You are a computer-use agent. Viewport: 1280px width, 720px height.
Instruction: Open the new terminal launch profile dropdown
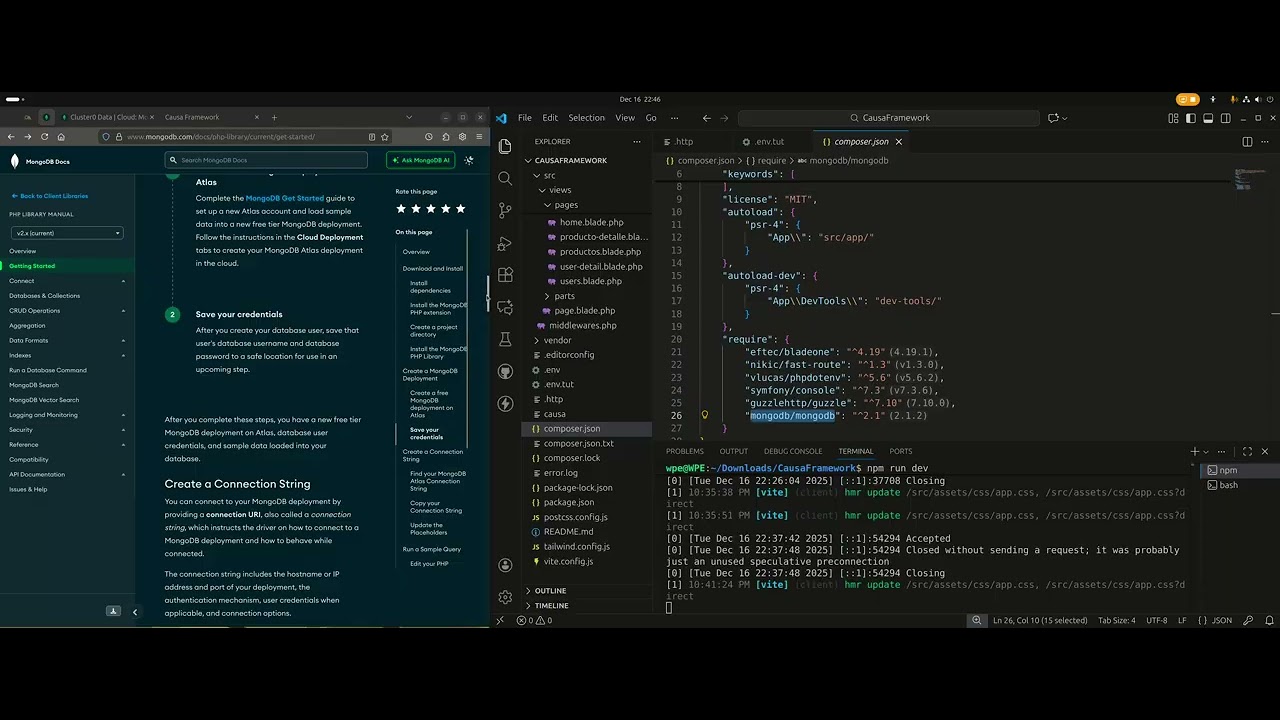[x=1208, y=452]
